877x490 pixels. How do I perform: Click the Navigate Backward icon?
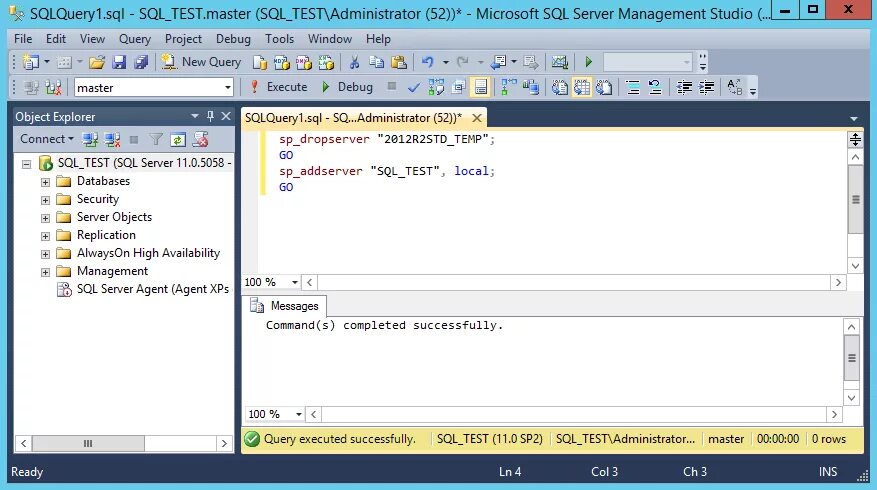click(498, 62)
